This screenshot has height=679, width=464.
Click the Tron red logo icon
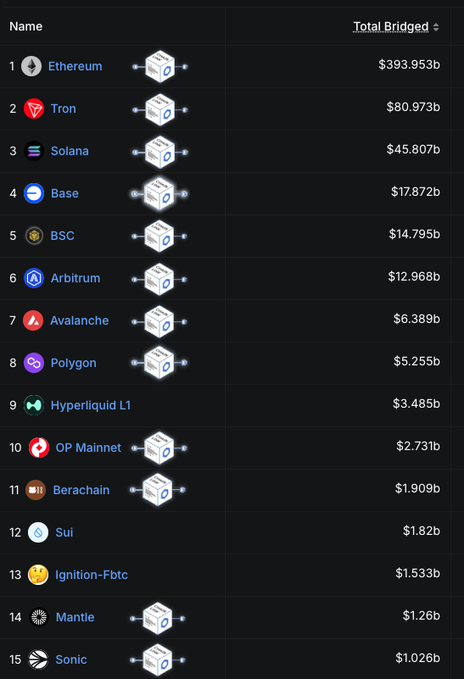pos(34,109)
